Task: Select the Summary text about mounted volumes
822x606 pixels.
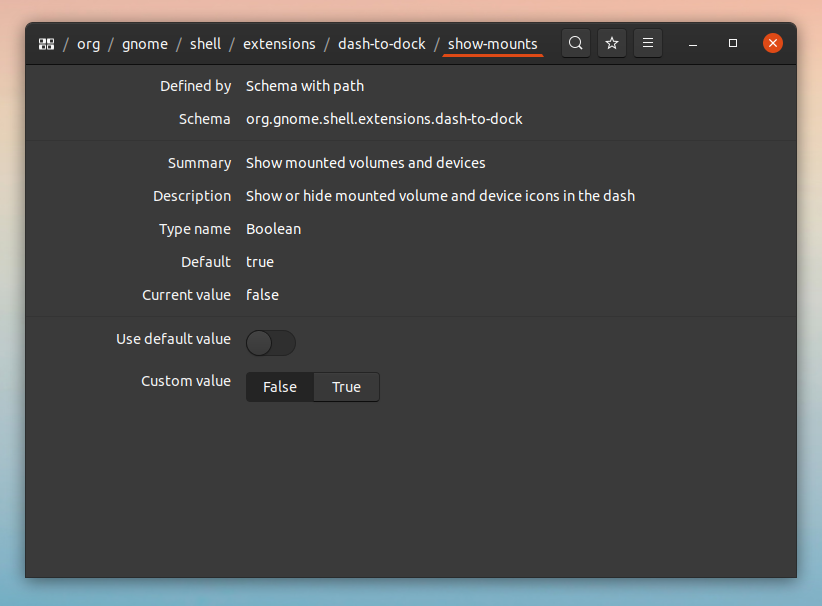Action: pos(365,162)
